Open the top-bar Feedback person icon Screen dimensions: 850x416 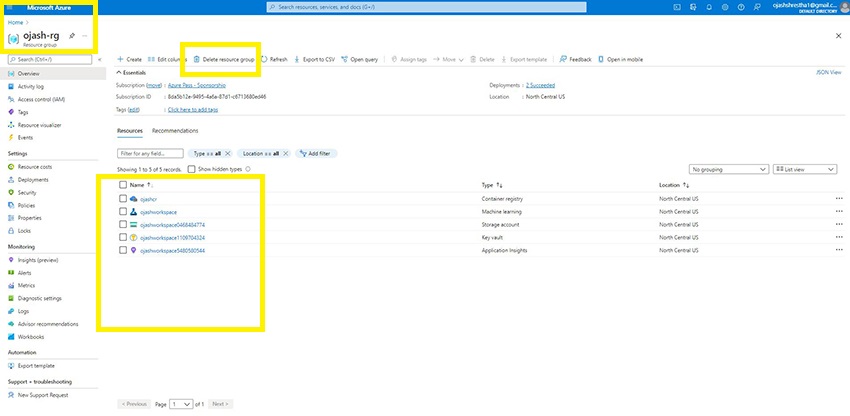pos(757,7)
